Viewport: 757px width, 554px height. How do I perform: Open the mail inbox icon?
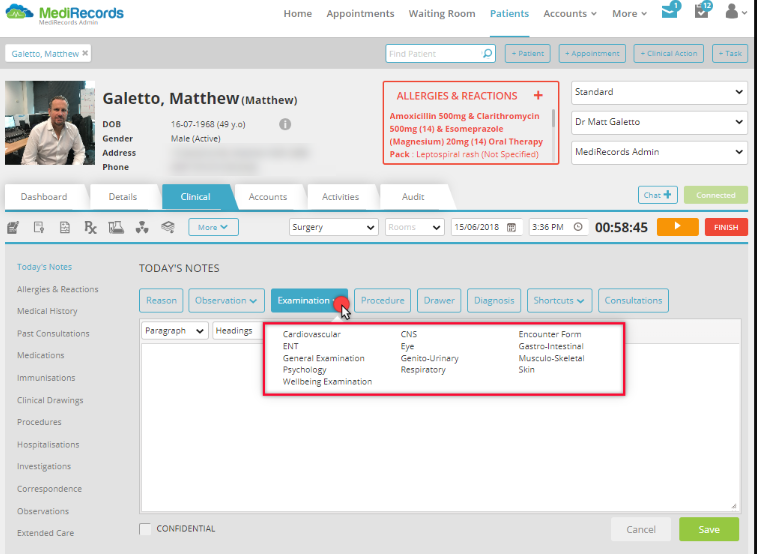point(670,11)
